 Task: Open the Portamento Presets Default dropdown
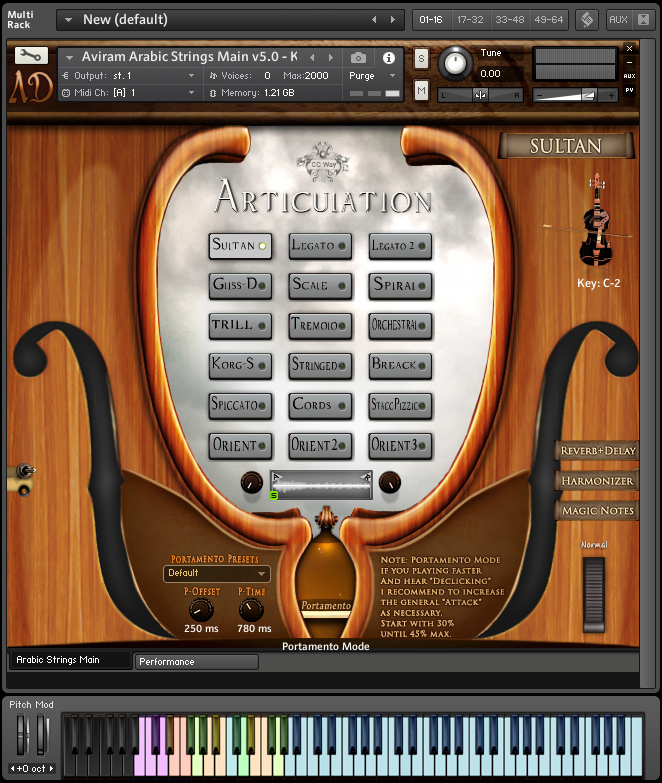pos(217,573)
